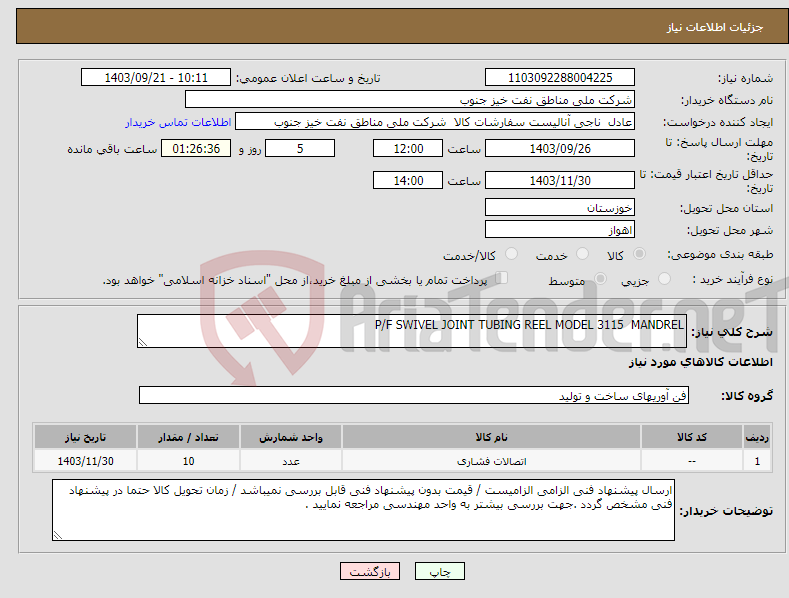Click the چاپ print button

(x=440, y=571)
